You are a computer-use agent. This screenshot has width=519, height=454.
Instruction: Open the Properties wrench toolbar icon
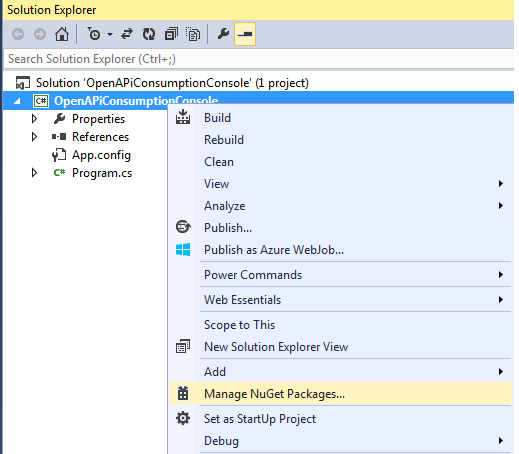(223, 34)
